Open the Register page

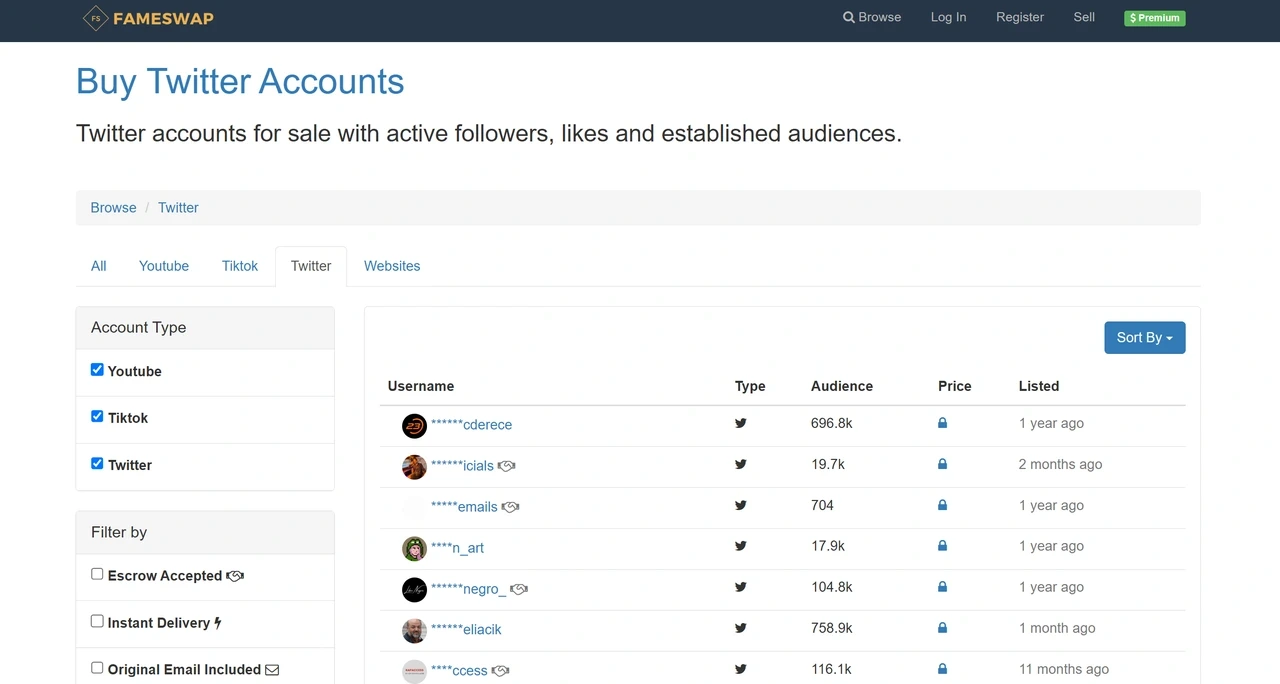pos(1019,17)
